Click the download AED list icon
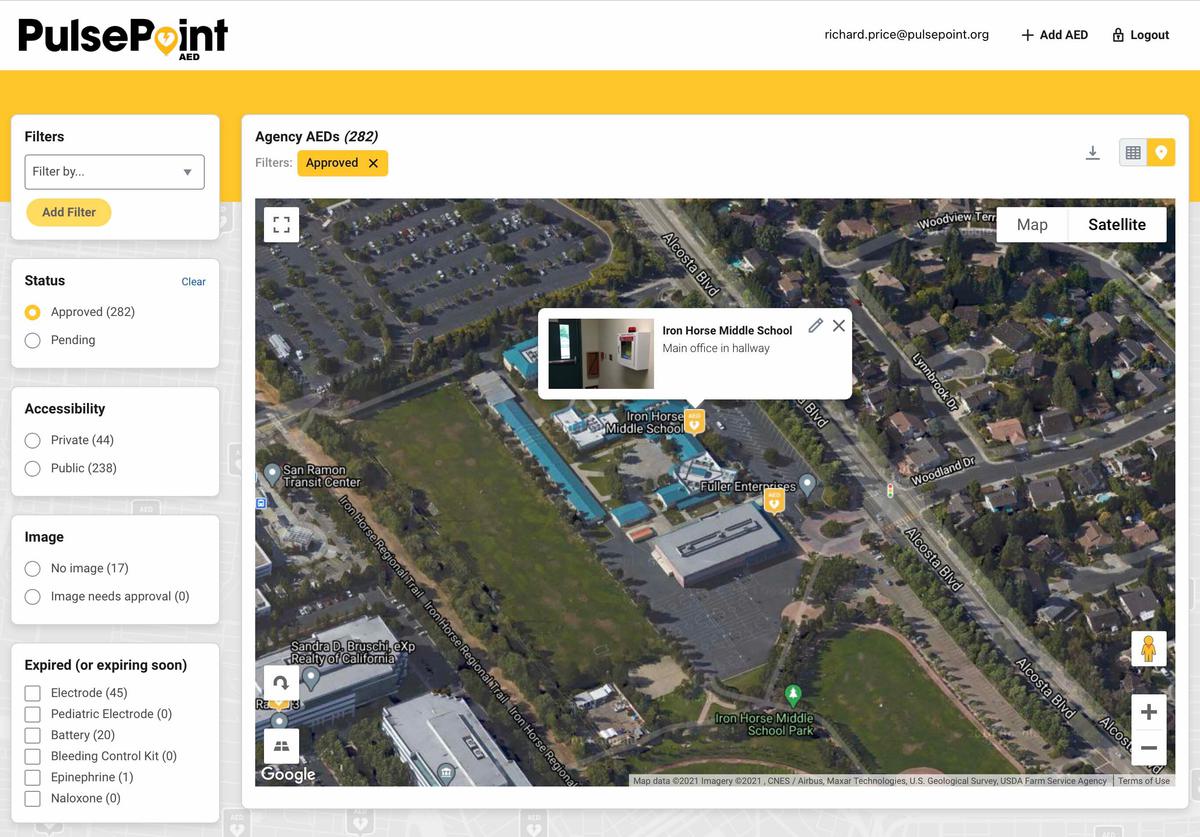Viewport: 1200px width, 837px height. point(1093,153)
